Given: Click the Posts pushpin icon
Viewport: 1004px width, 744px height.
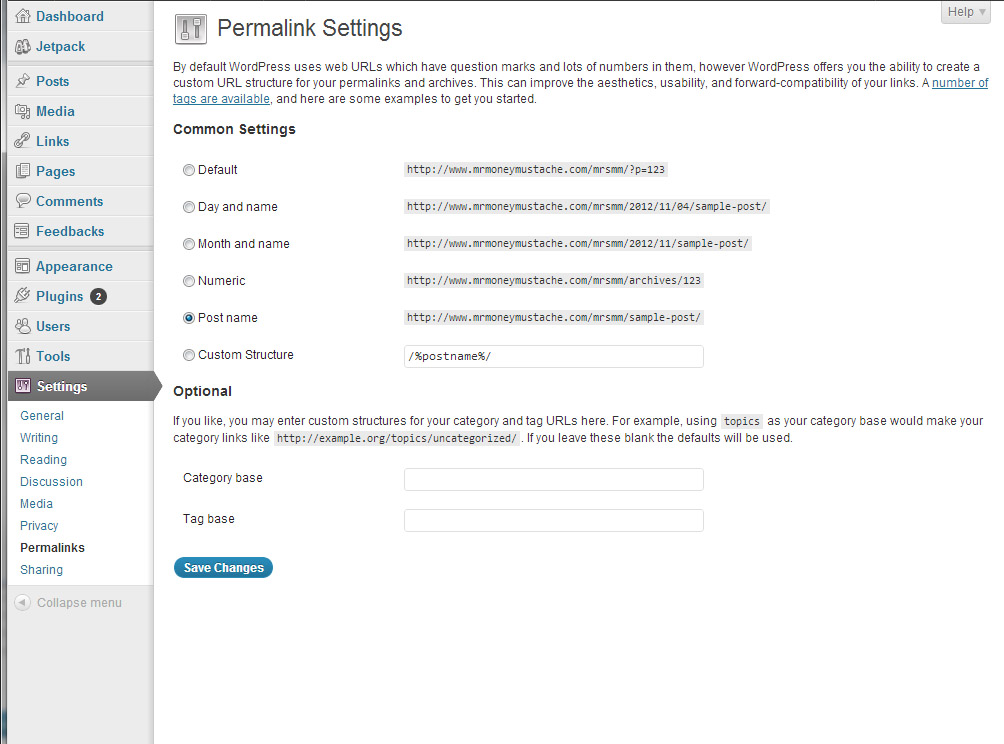Looking at the screenshot, I should tap(23, 81).
